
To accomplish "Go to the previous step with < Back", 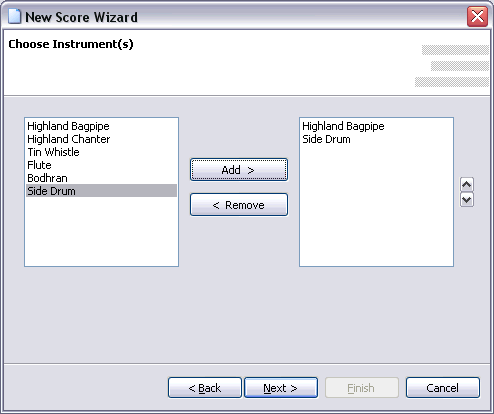I will 205,388.
